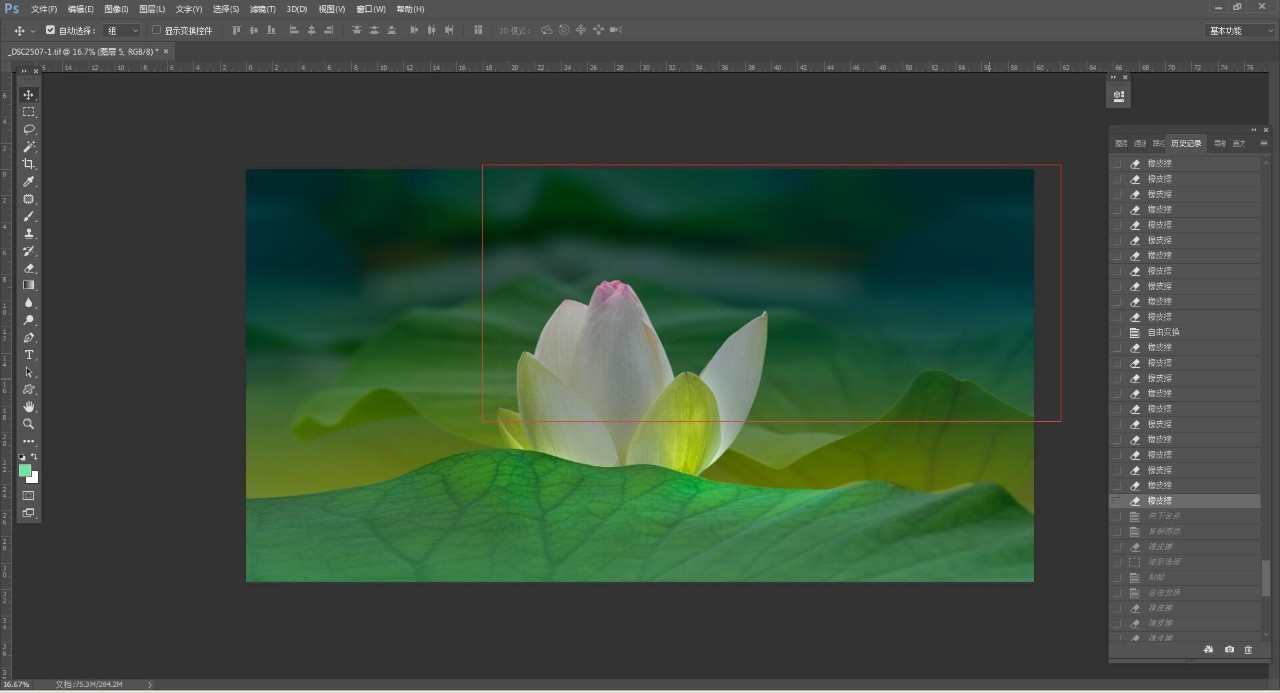This screenshot has height=693, width=1280.
Task: Click the delete state trash icon
Action: click(x=1248, y=650)
